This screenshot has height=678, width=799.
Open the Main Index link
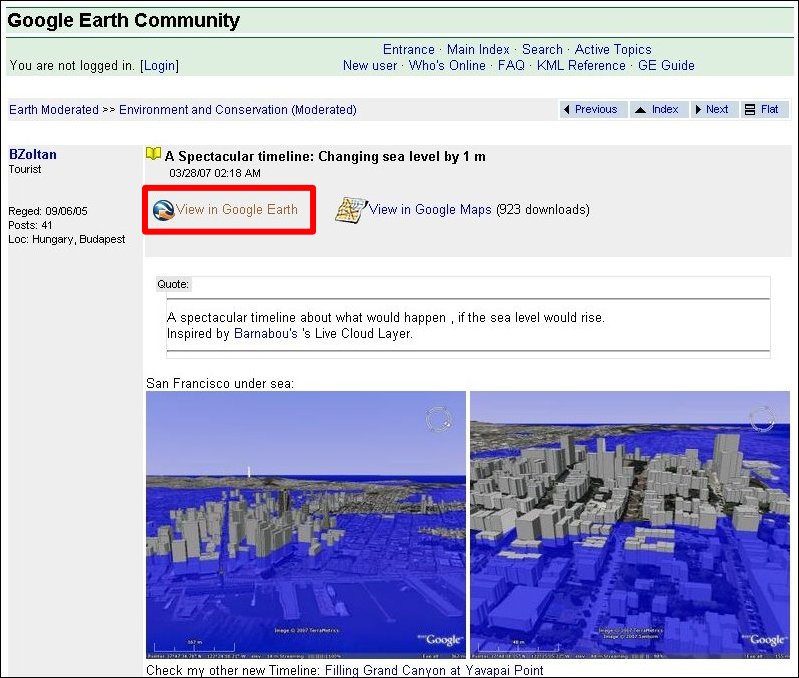coord(478,49)
